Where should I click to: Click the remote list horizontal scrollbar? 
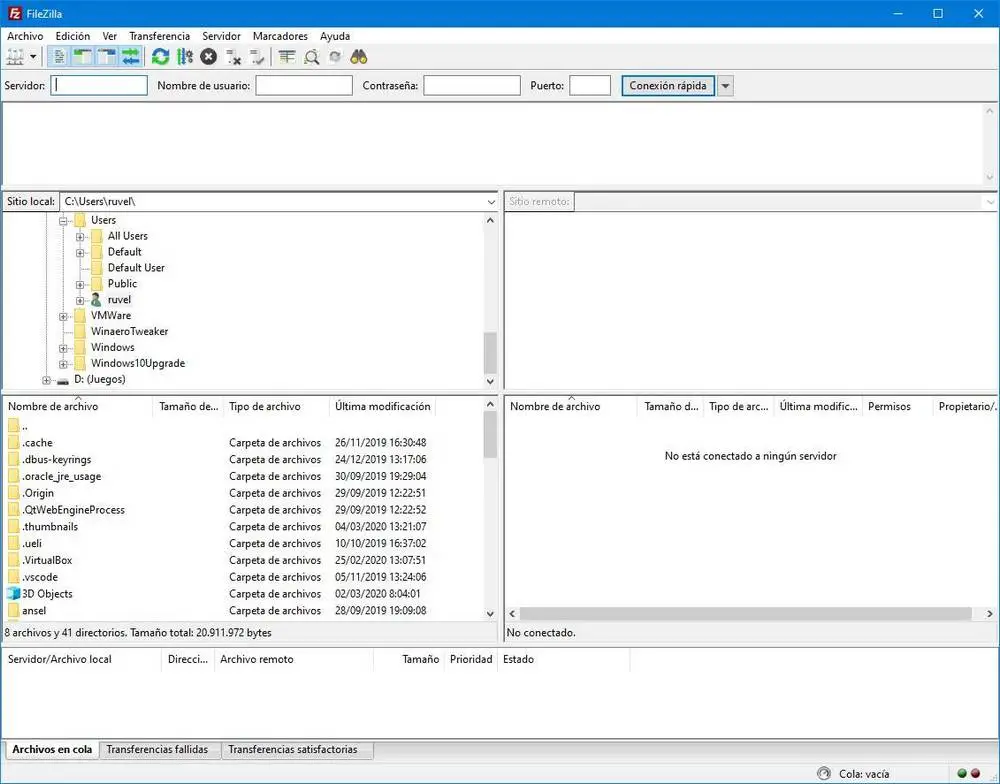tap(745, 614)
